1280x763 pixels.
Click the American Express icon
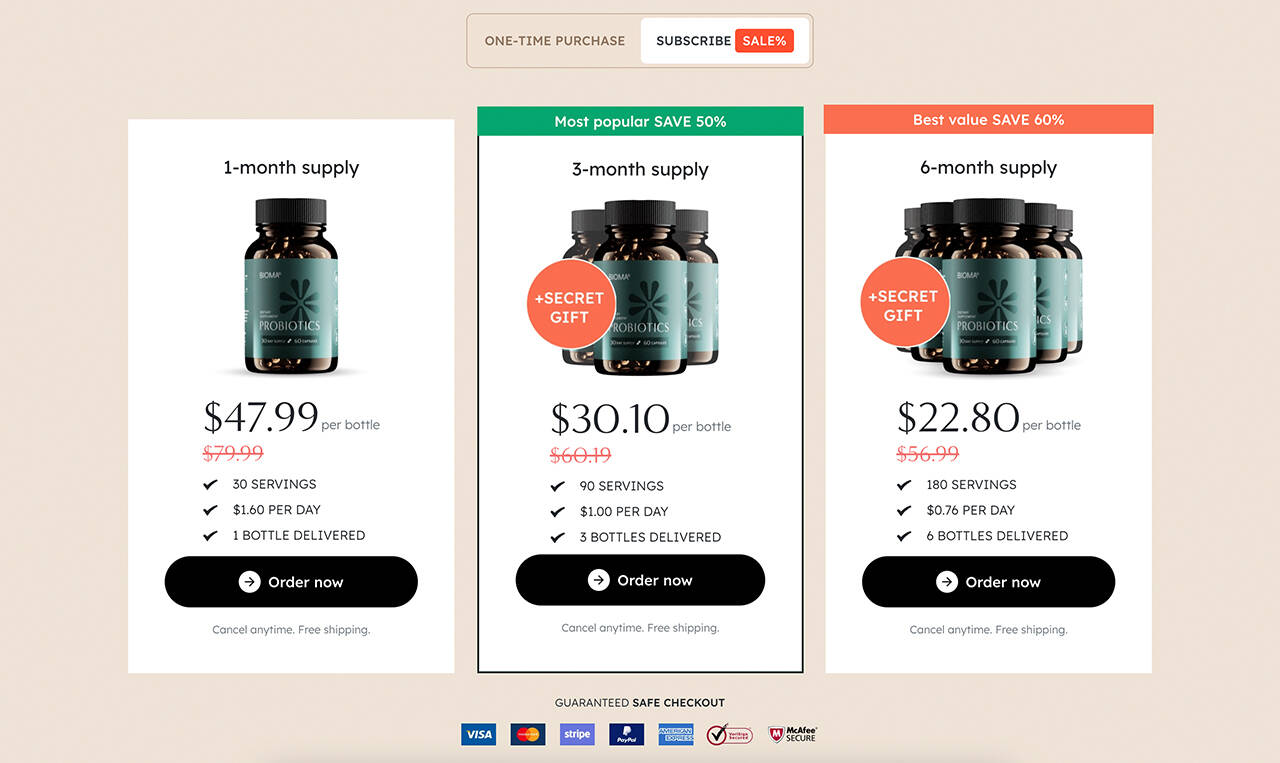pyautogui.click(x=676, y=734)
